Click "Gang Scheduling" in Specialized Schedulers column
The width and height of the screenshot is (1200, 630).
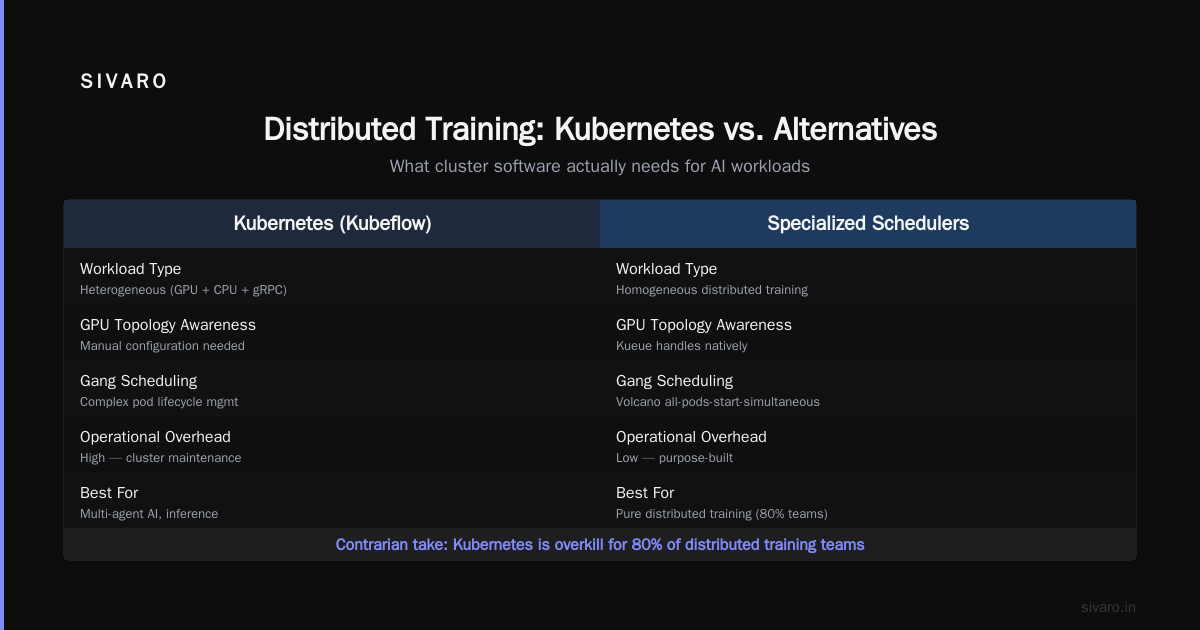(x=674, y=381)
